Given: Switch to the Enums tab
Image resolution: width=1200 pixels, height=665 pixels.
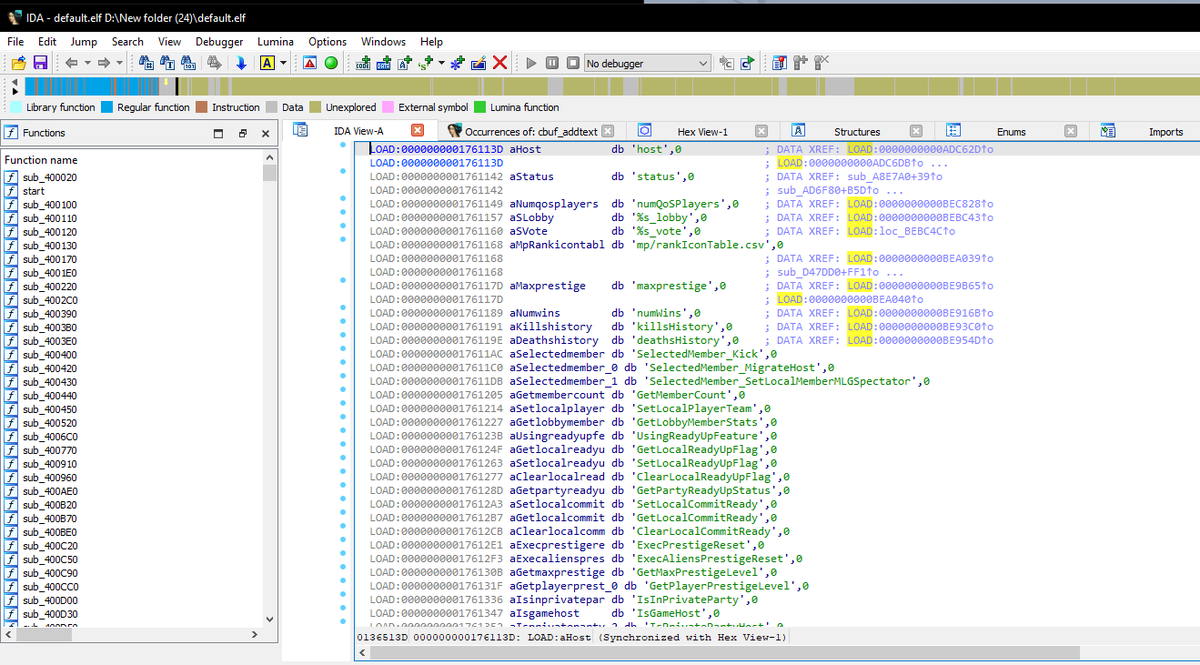Looking at the screenshot, I should tap(1011, 131).
